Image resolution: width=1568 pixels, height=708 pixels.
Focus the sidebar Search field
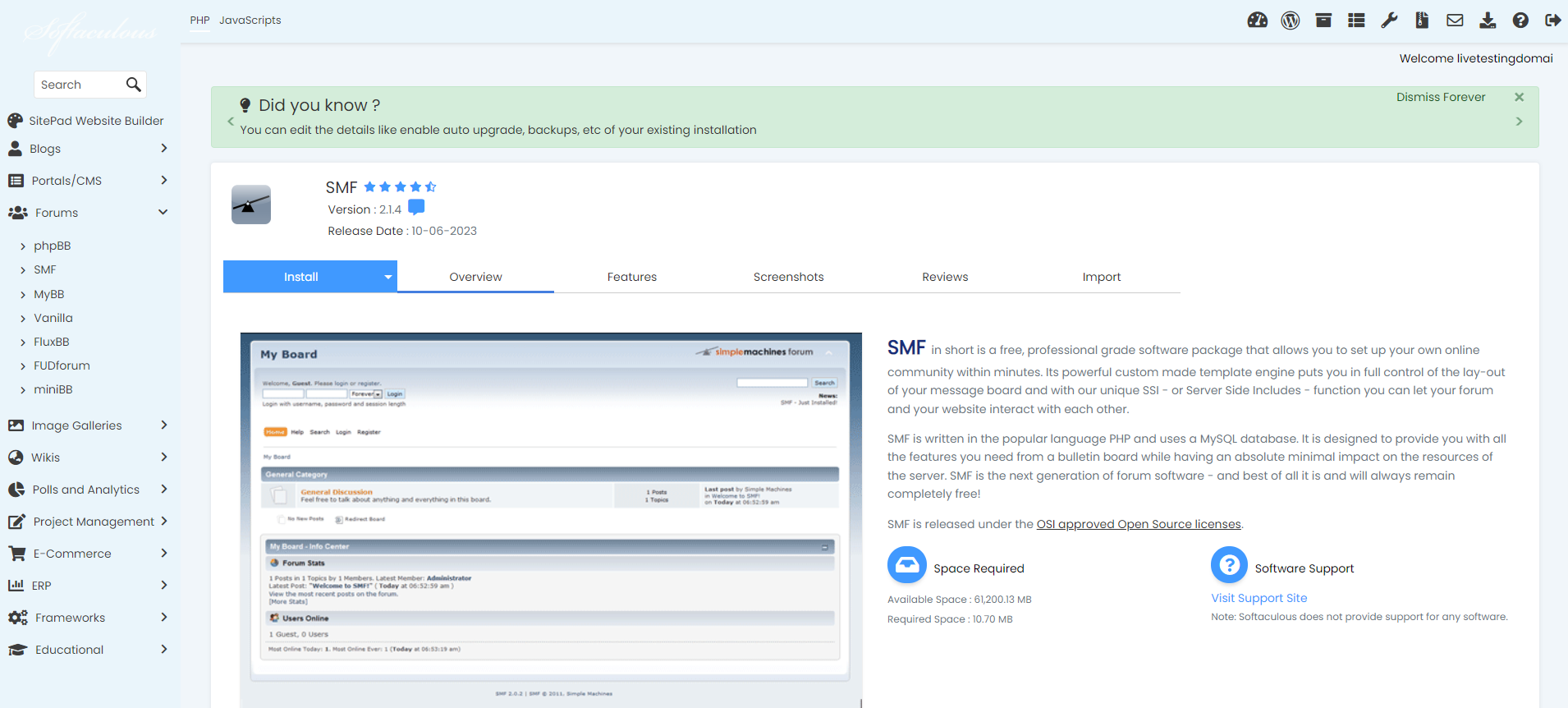coord(80,85)
